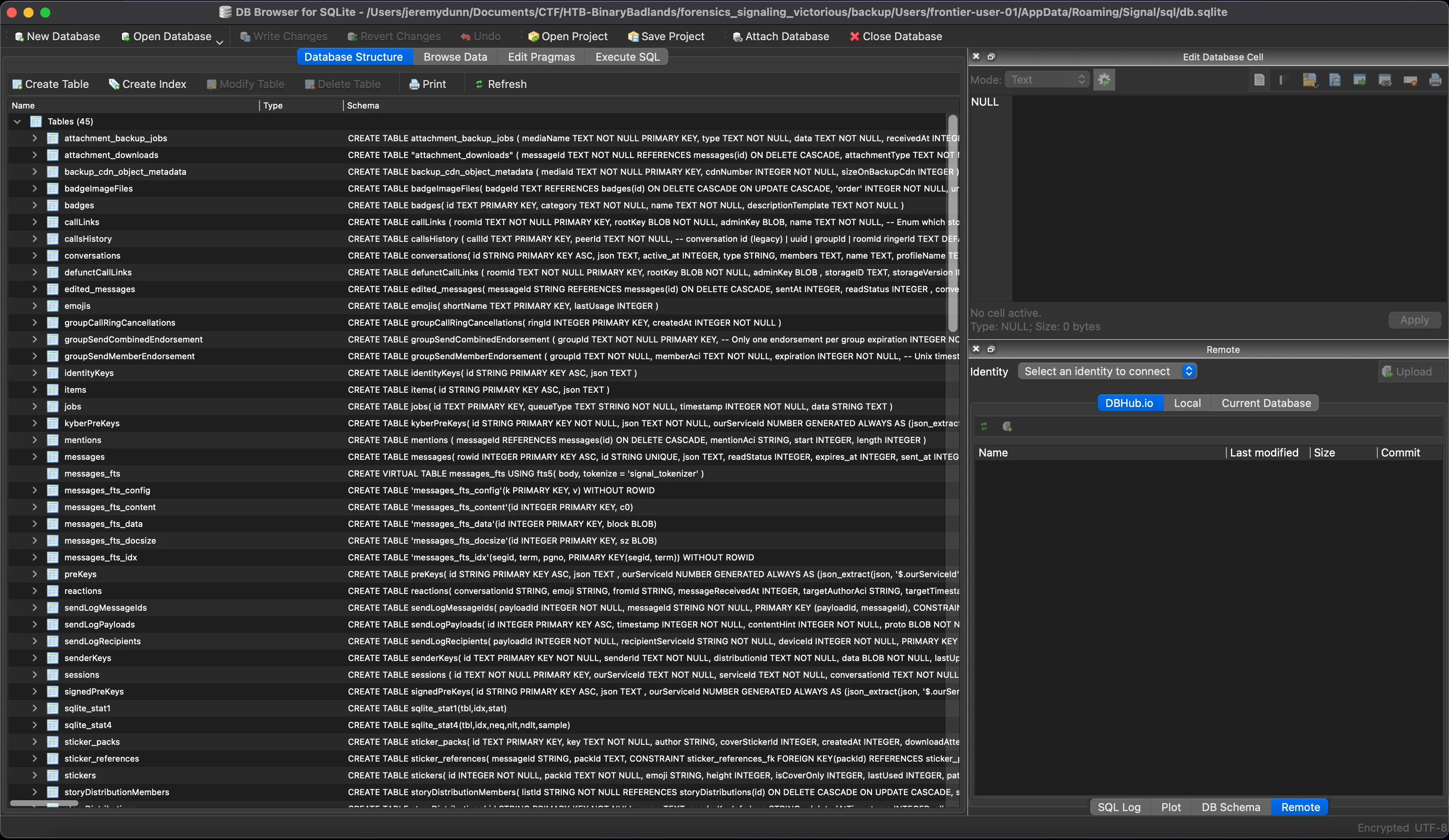Click the open link icon
The height and width of the screenshot is (840, 1449).
(x=1384, y=80)
